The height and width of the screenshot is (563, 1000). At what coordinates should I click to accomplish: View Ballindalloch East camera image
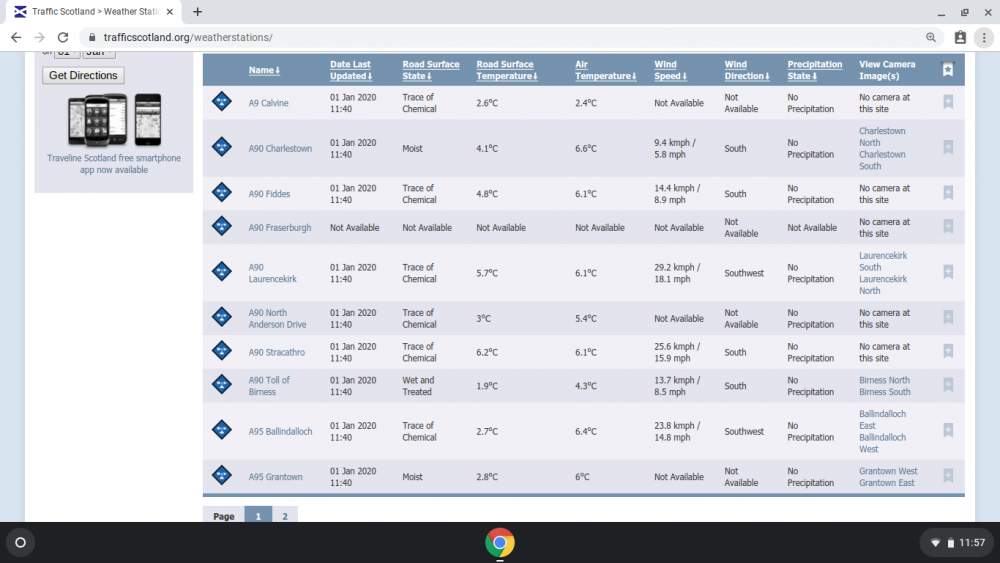882,420
